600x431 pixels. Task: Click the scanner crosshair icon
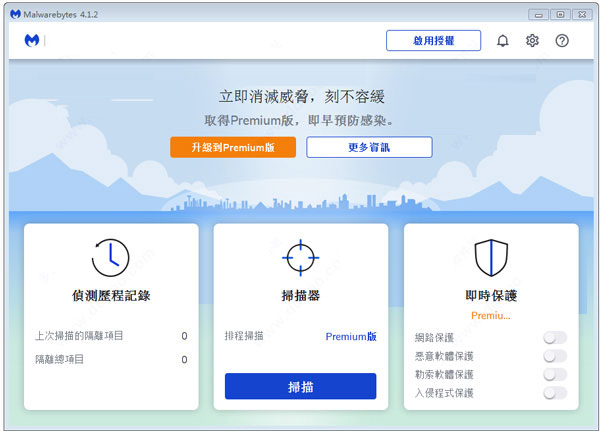(x=300, y=257)
